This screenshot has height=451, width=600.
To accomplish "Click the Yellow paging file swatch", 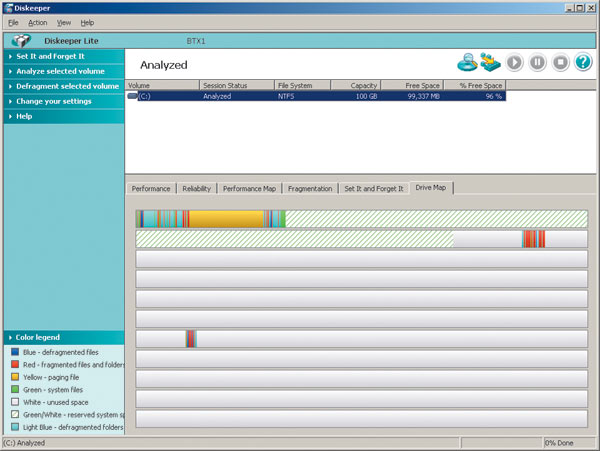I will pos(15,377).
